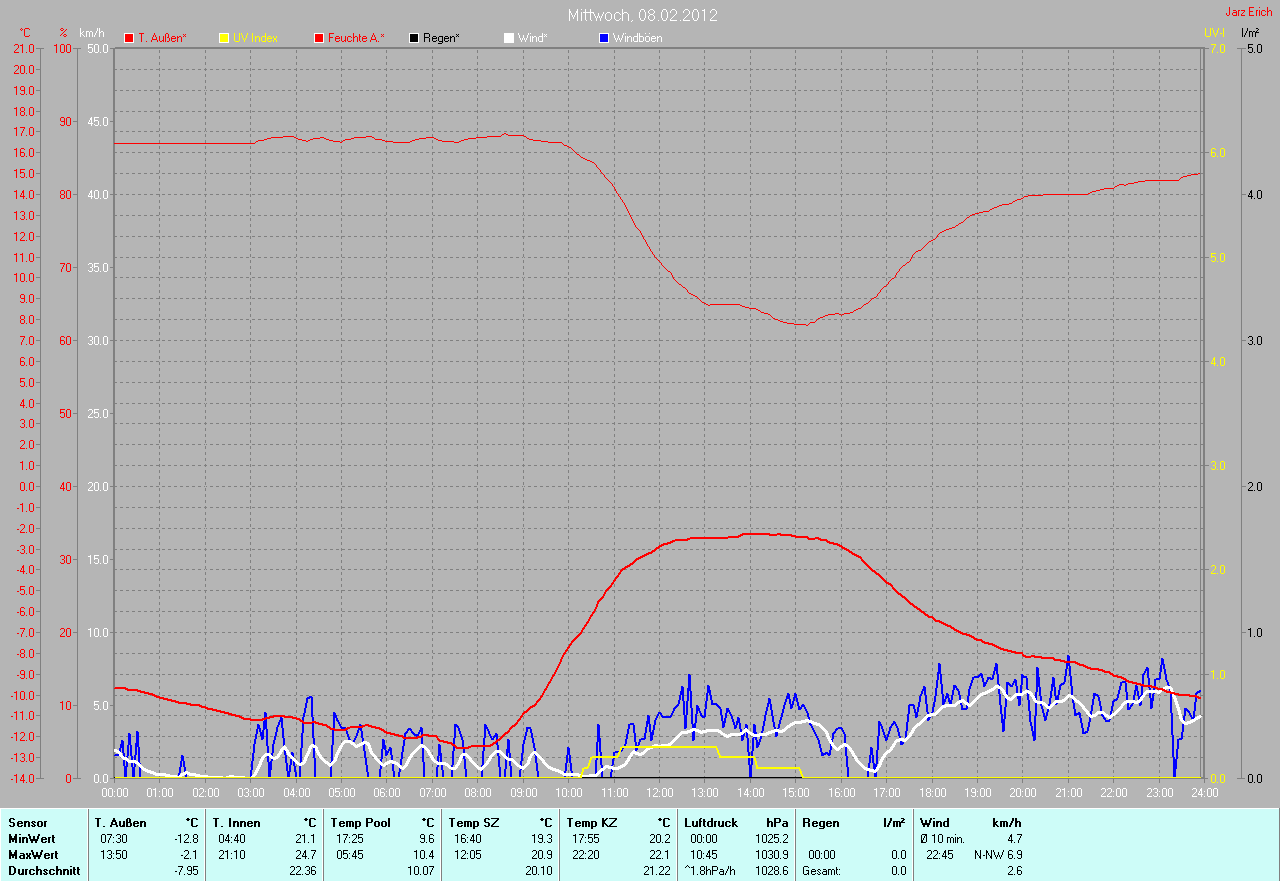
Task: Click the 12:00 time axis label
Action: (x=659, y=793)
